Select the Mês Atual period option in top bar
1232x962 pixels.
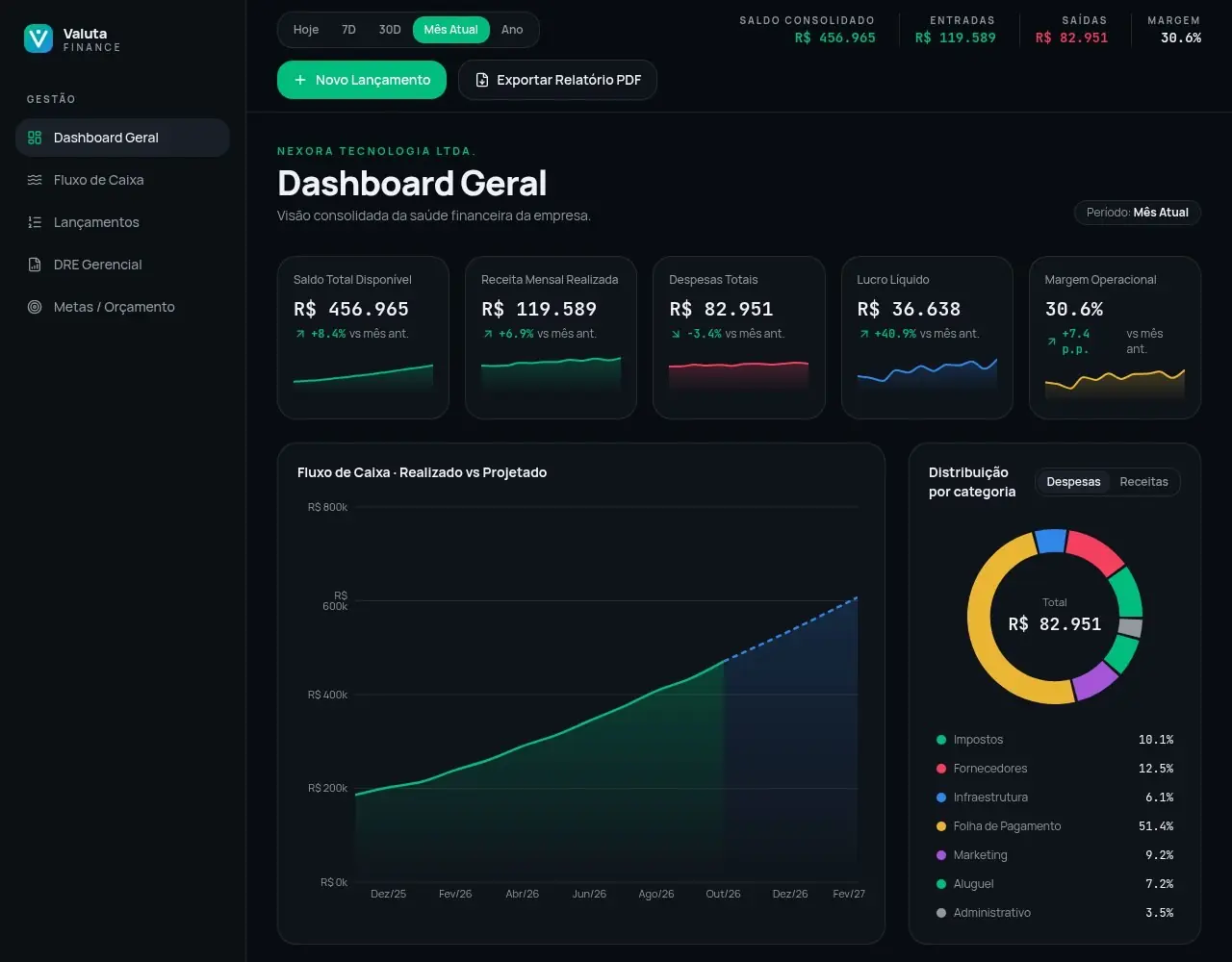point(450,30)
